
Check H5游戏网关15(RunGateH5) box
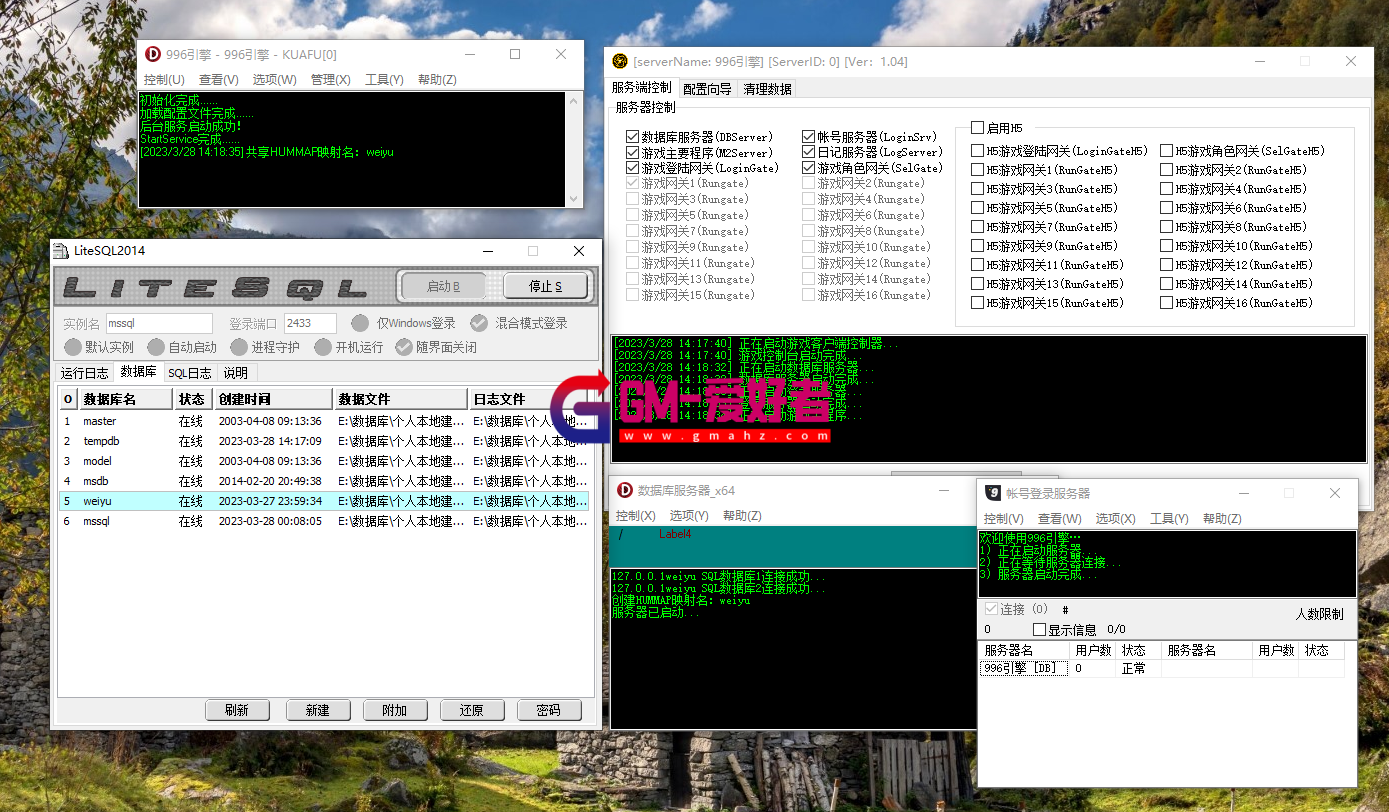pyautogui.click(x=978, y=303)
